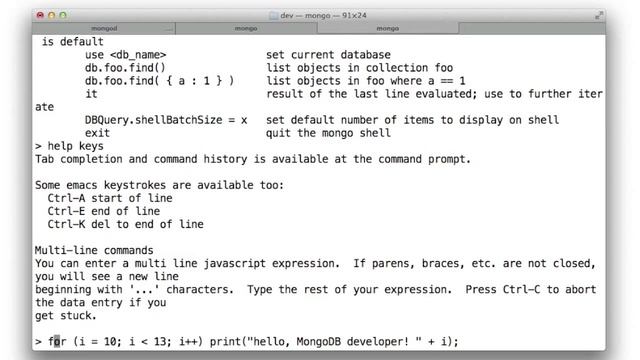Click the highlighted cursor in the word 'for'
Screen dimensions: 640x360
[x=57, y=341]
